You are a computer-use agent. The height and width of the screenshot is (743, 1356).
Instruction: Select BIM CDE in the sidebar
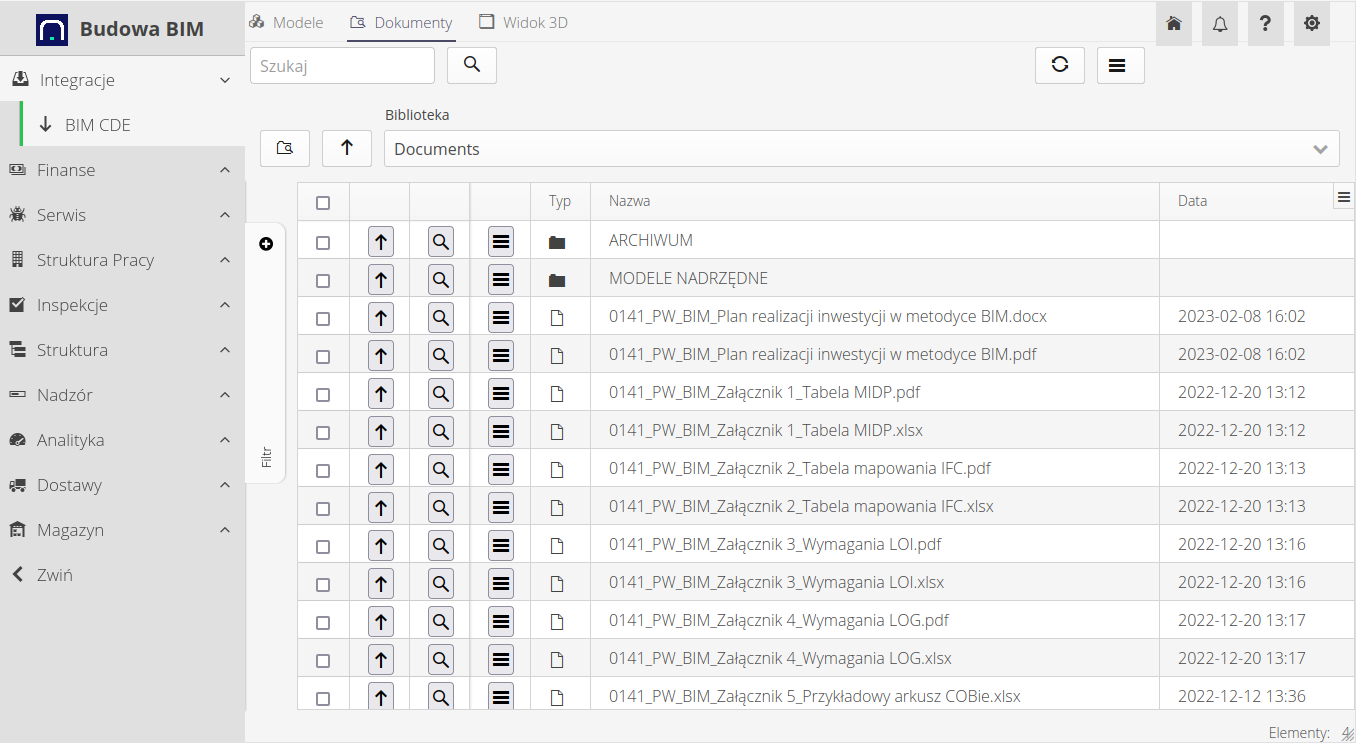[97, 125]
